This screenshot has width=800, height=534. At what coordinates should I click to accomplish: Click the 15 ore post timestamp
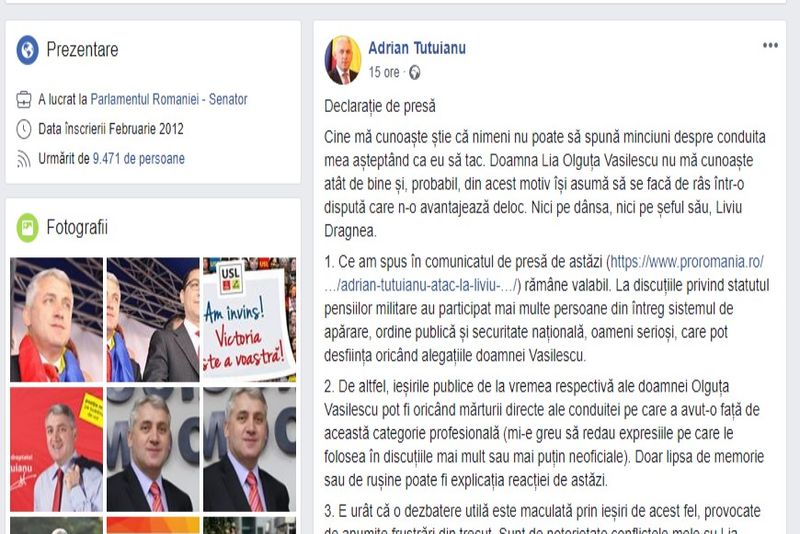tap(384, 72)
